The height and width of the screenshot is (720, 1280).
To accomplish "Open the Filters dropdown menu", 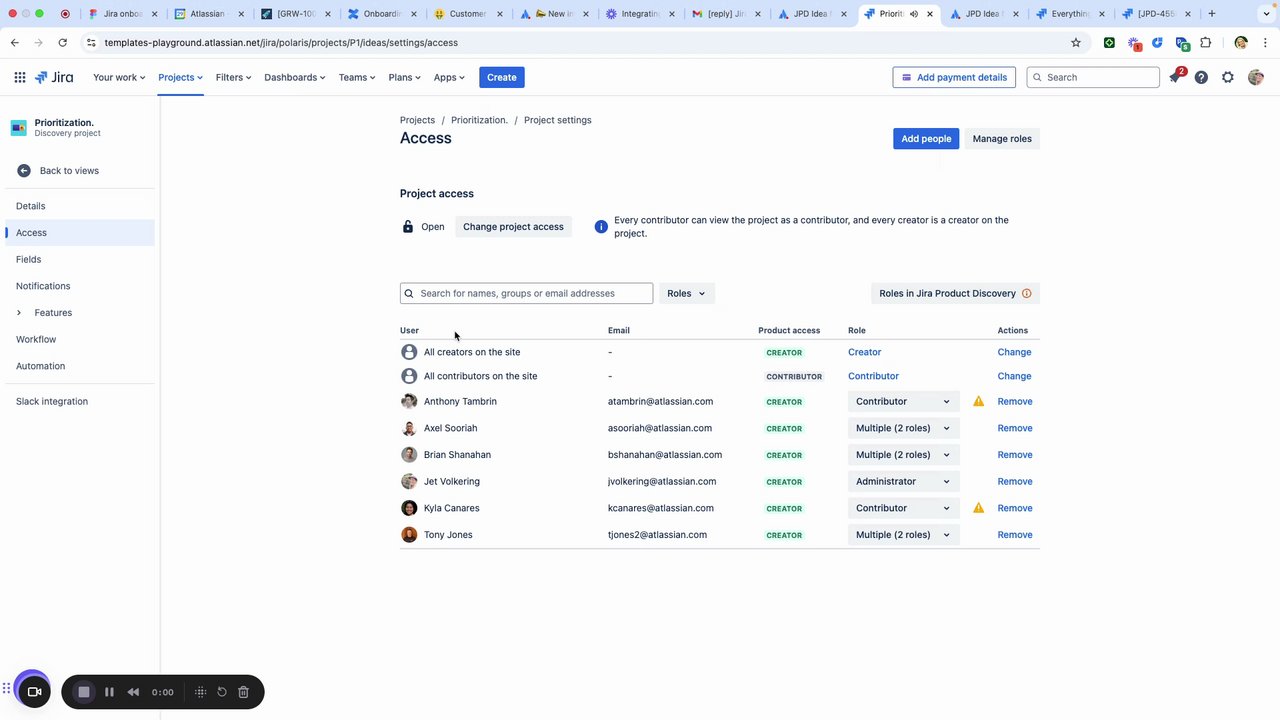I will pyautogui.click(x=234, y=77).
